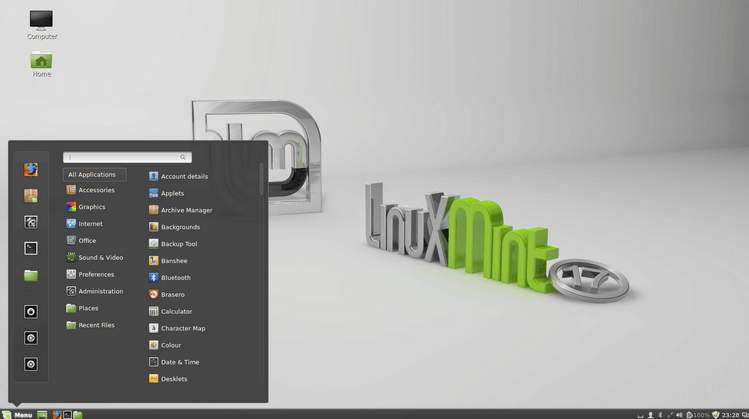Open Bluetooth settings from application list
Screen dimensions: 749x419
coord(170,278)
